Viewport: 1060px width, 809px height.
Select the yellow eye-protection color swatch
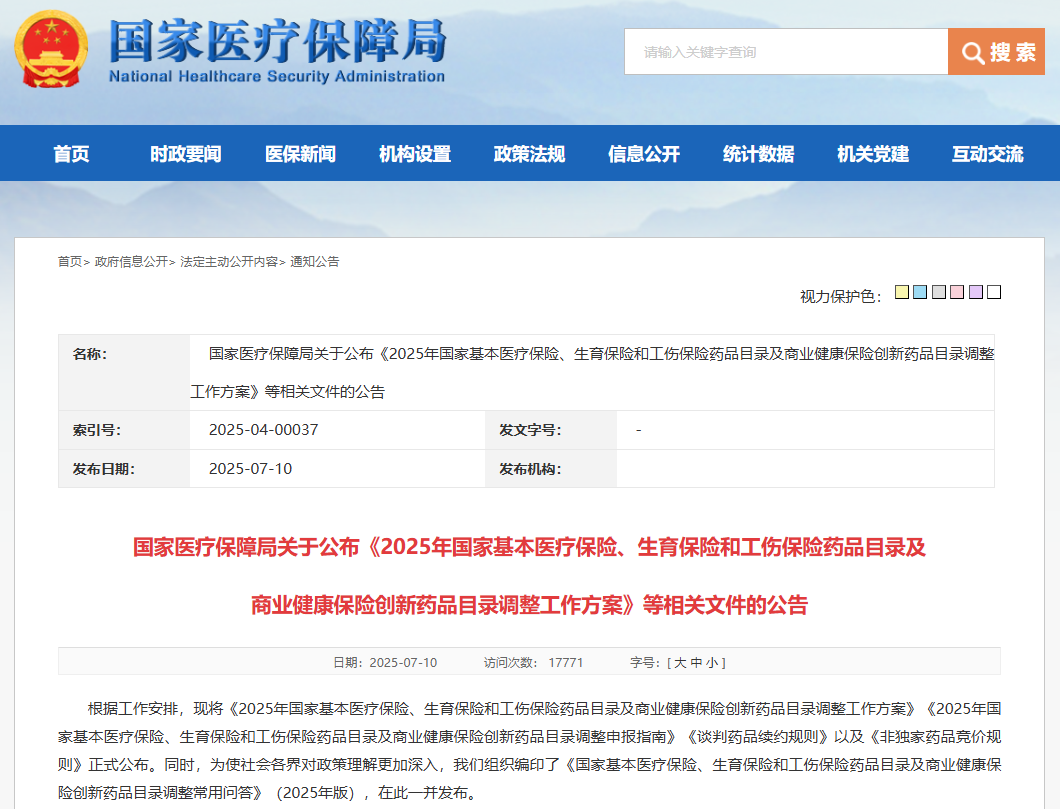click(902, 292)
